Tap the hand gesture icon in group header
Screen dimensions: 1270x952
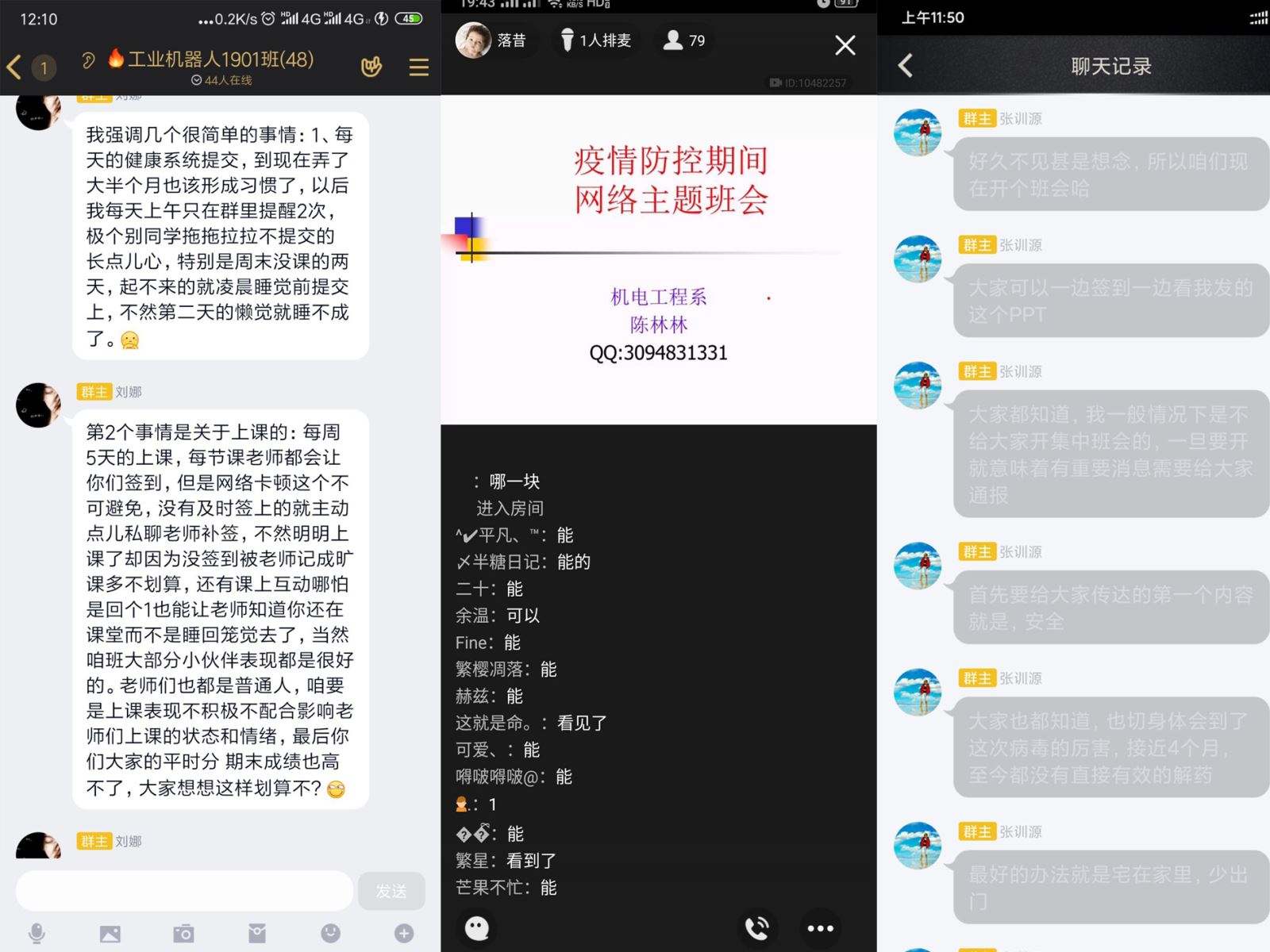[371, 67]
